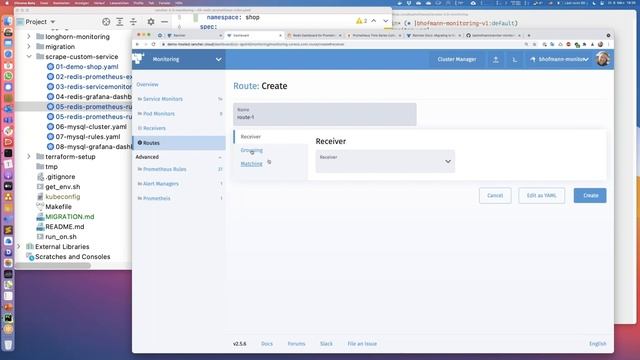This screenshot has height=360, width=640.
Task: Click the user avatar in Rancher header
Action: [x=603, y=59]
